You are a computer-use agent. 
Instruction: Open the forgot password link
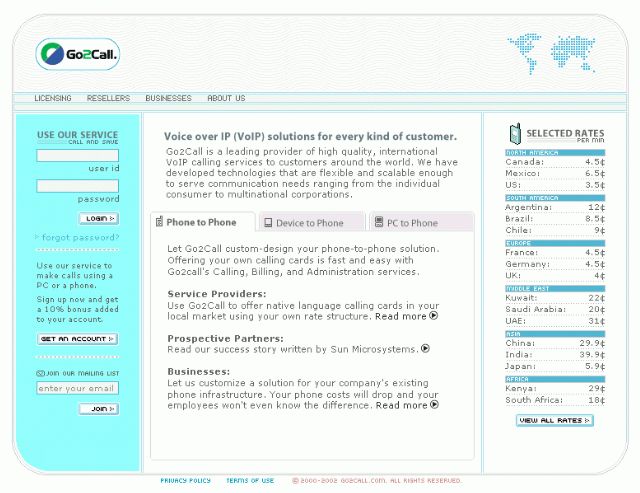78,238
